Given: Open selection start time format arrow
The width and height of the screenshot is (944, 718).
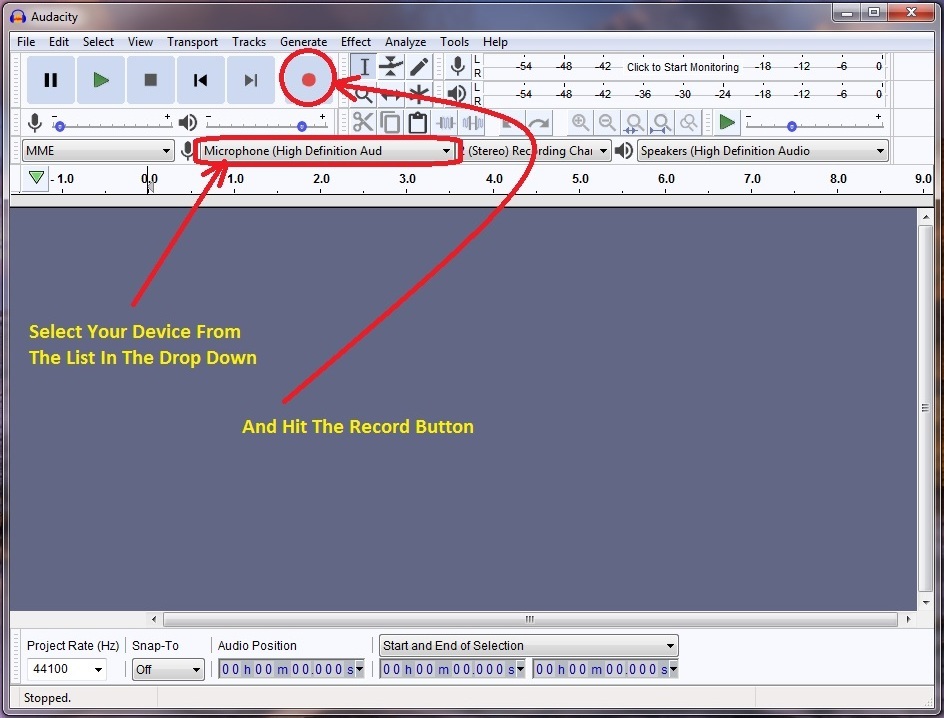Looking at the screenshot, I should tap(520, 669).
